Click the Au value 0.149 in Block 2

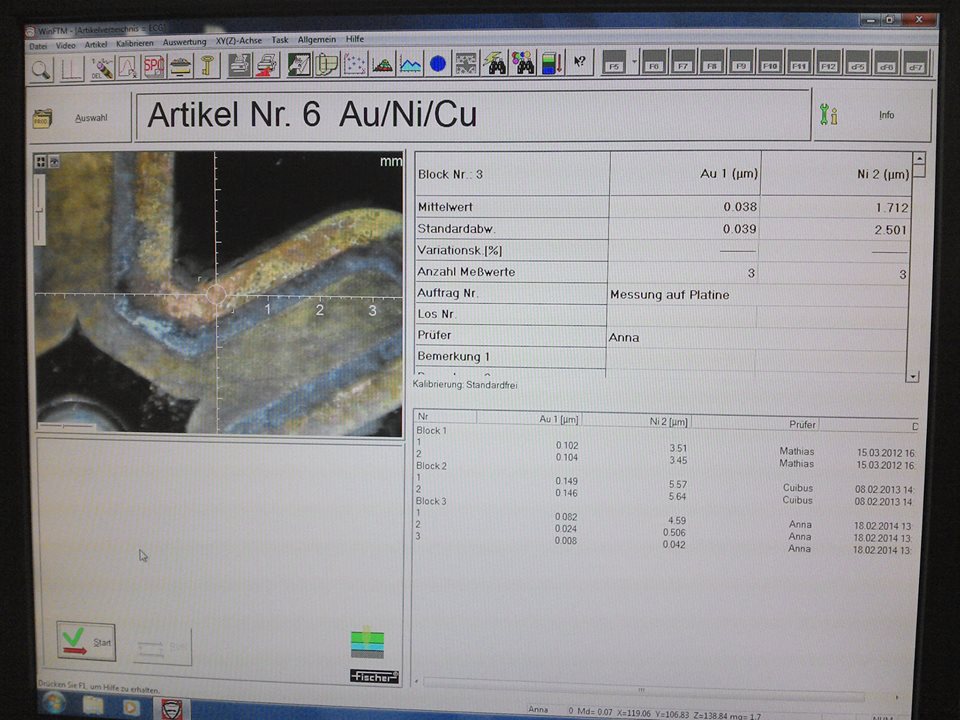tap(567, 481)
